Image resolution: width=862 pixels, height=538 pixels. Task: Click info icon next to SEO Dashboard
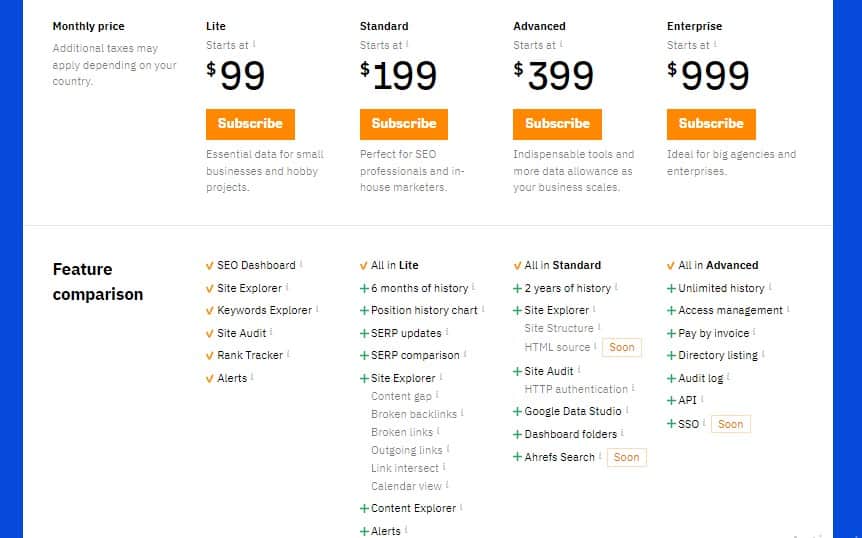click(301, 264)
